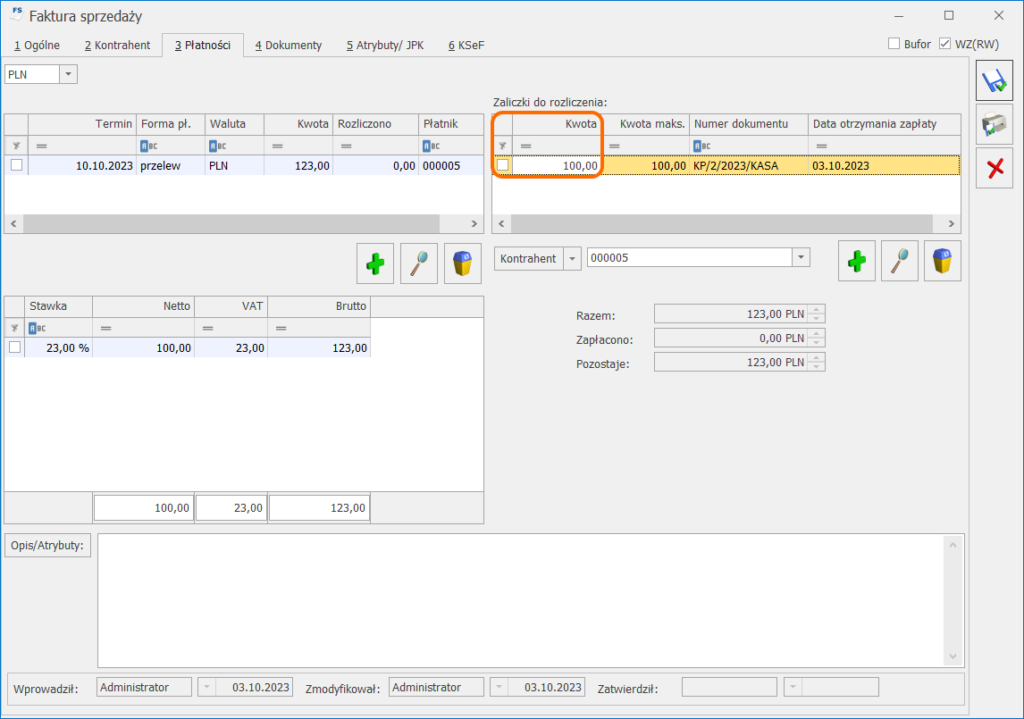Image resolution: width=1024 pixels, height=719 pixels.
Task: Click the filter funnel icon in the Zaliczki table
Action: point(502,146)
